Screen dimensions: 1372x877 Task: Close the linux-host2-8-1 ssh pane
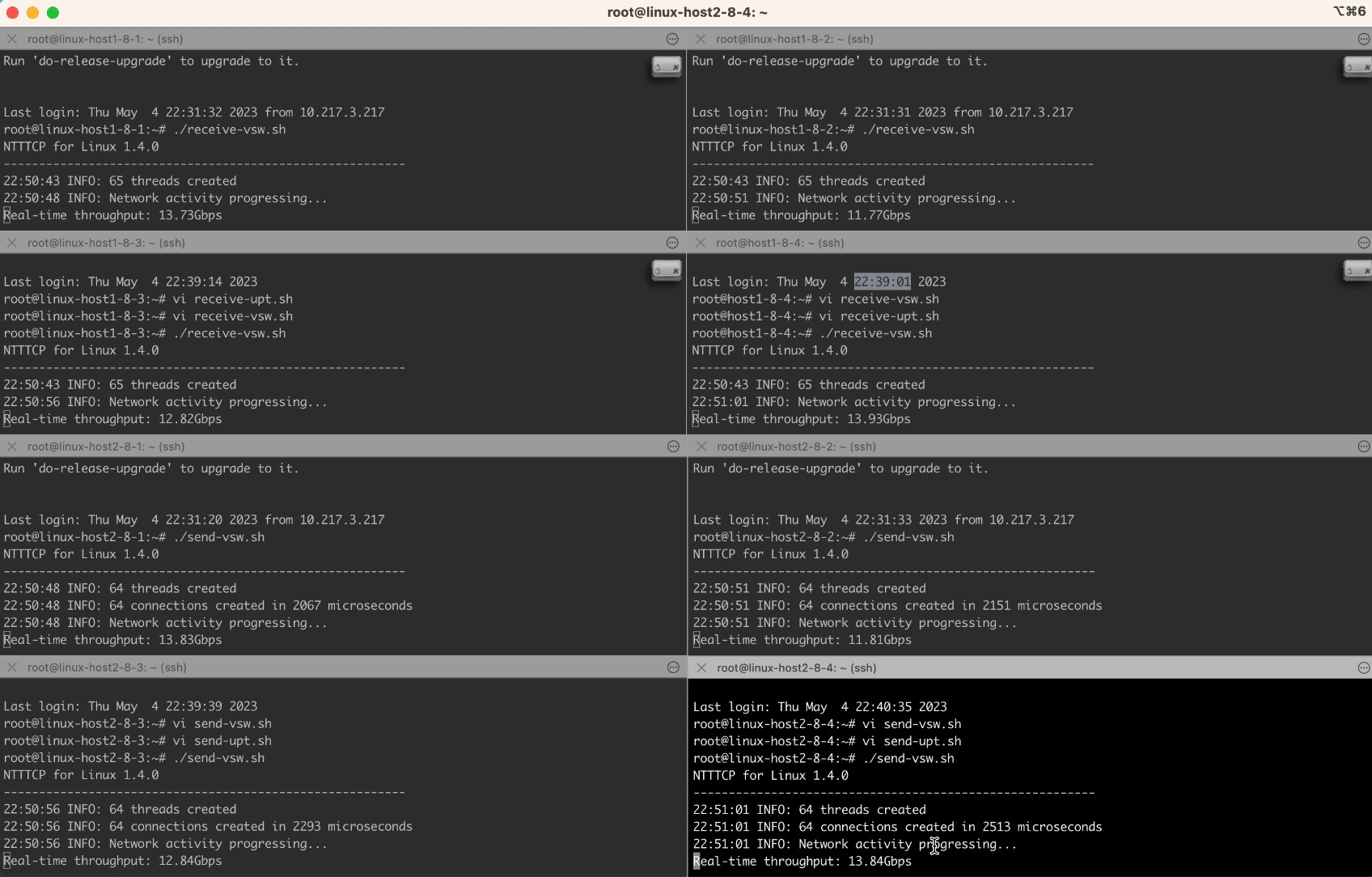click(x=12, y=447)
